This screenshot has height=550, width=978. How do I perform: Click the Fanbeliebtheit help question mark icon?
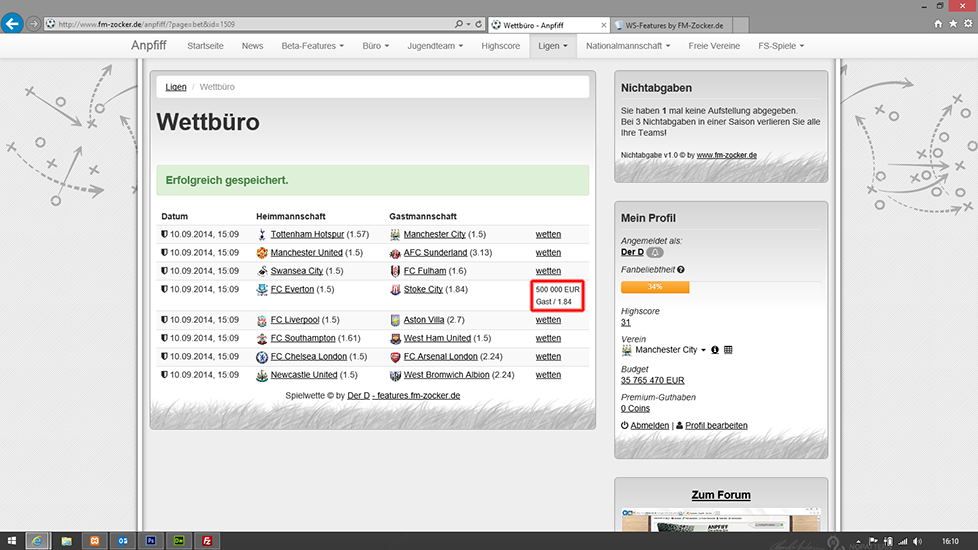pyautogui.click(x=681, y=270)
